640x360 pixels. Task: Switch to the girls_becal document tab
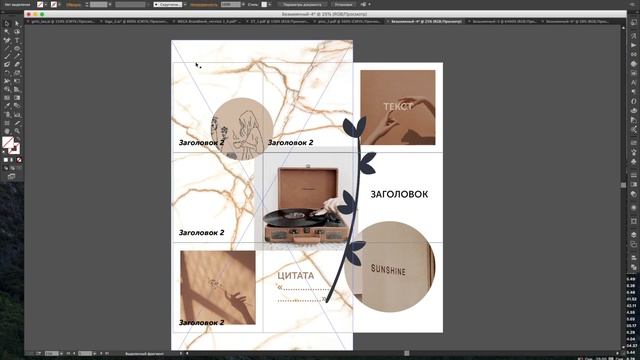point(63,21)
